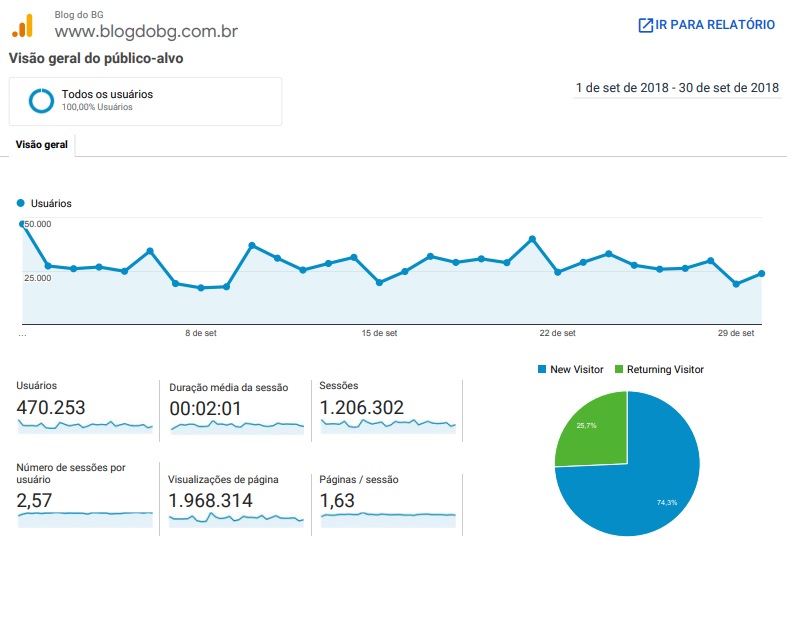This screenshot has height=628, width=787.
Task: Open the date range 1 de set 2018 selector
Action: (x=677, y=88)
